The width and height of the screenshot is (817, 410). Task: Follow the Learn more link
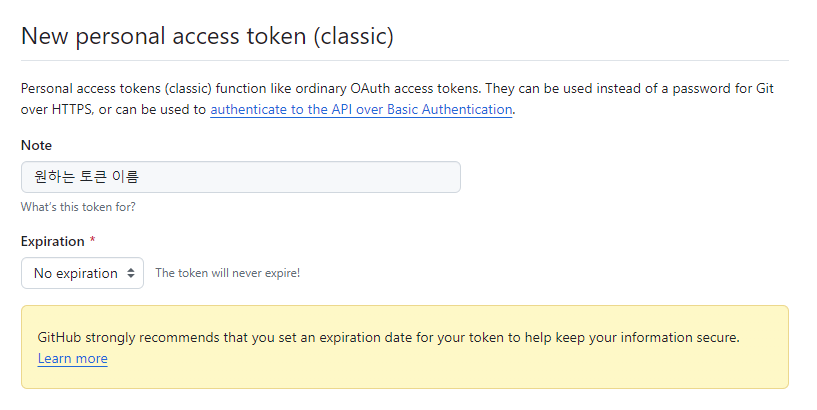(x=73, y=358)
